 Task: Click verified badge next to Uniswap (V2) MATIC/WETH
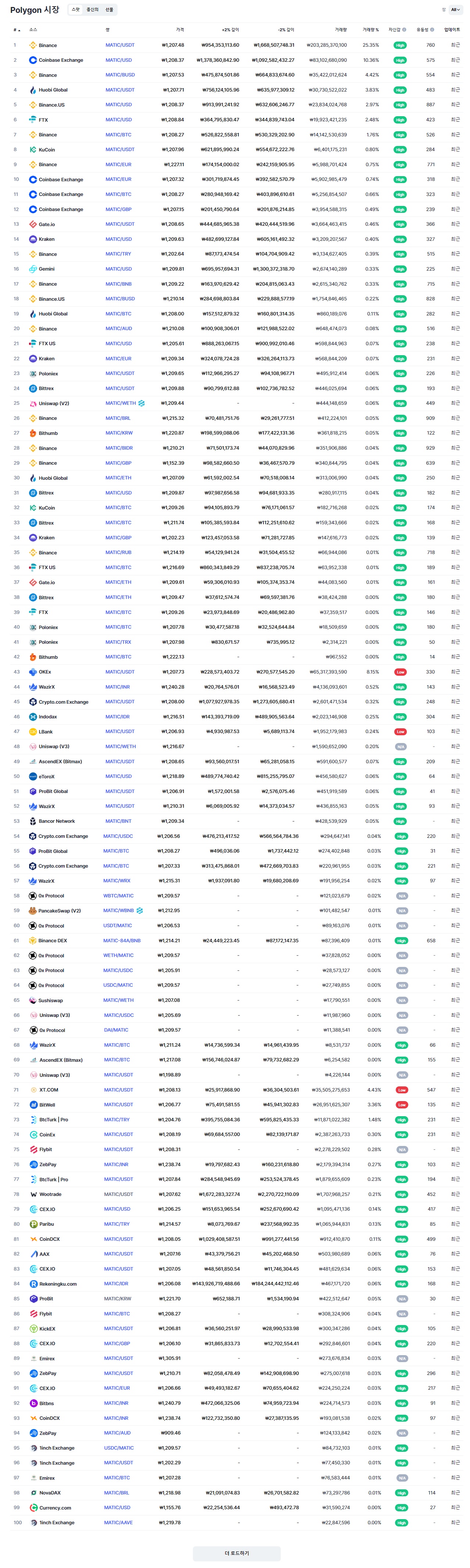[141, 403]
